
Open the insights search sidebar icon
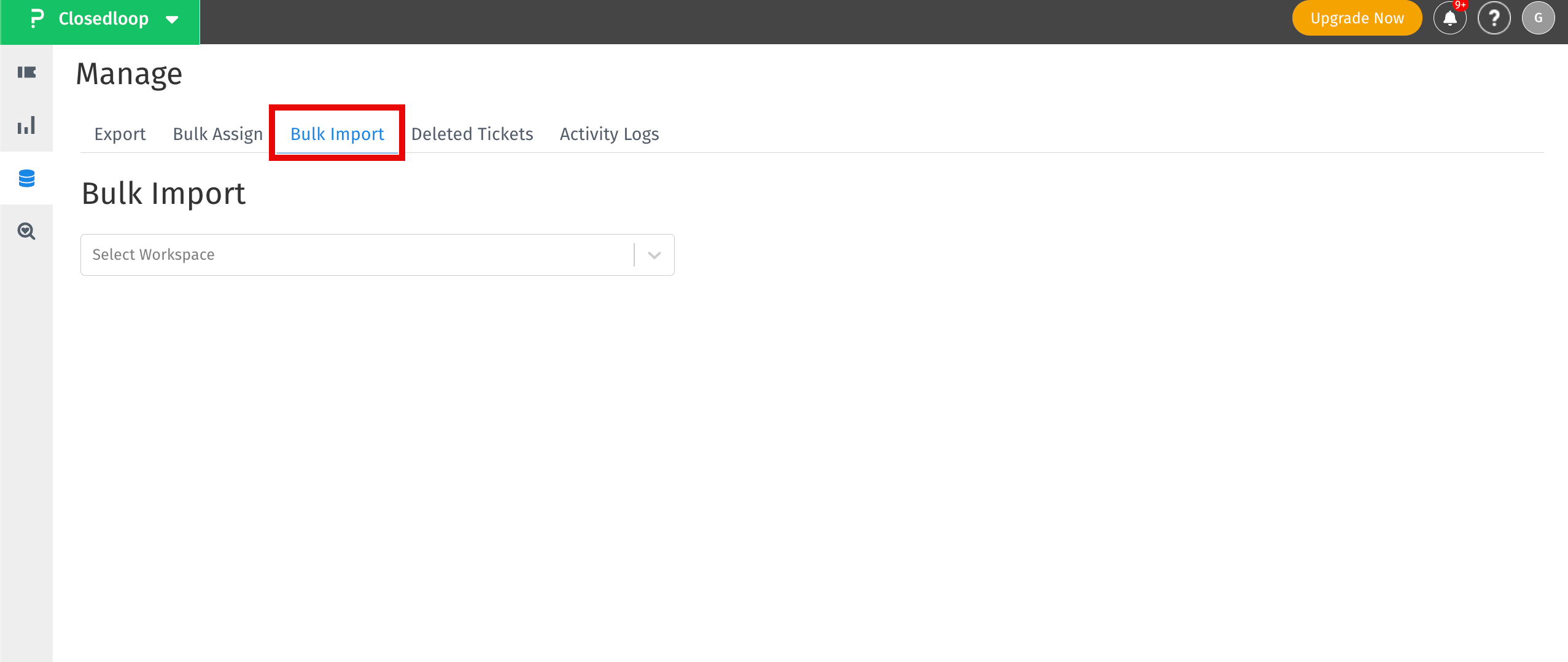tap(26, 232)
